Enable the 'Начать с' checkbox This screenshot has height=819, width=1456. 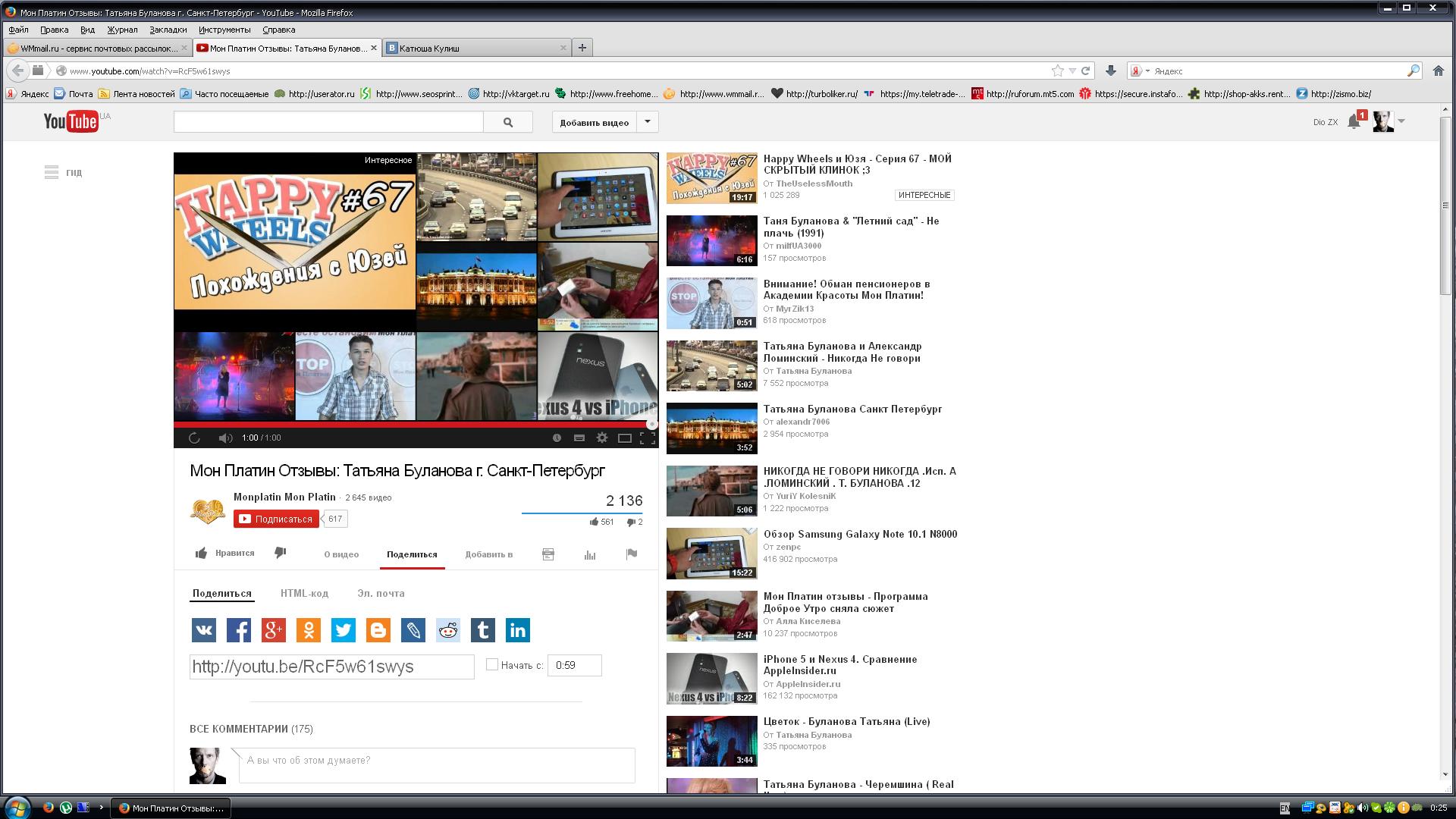coord(491,664)
